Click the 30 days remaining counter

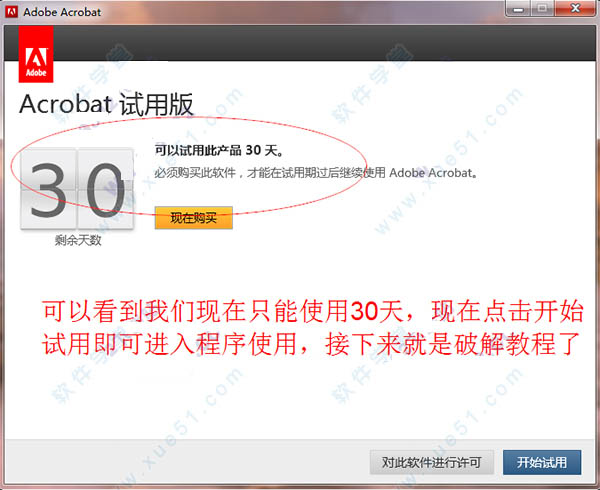pos(77,189)
